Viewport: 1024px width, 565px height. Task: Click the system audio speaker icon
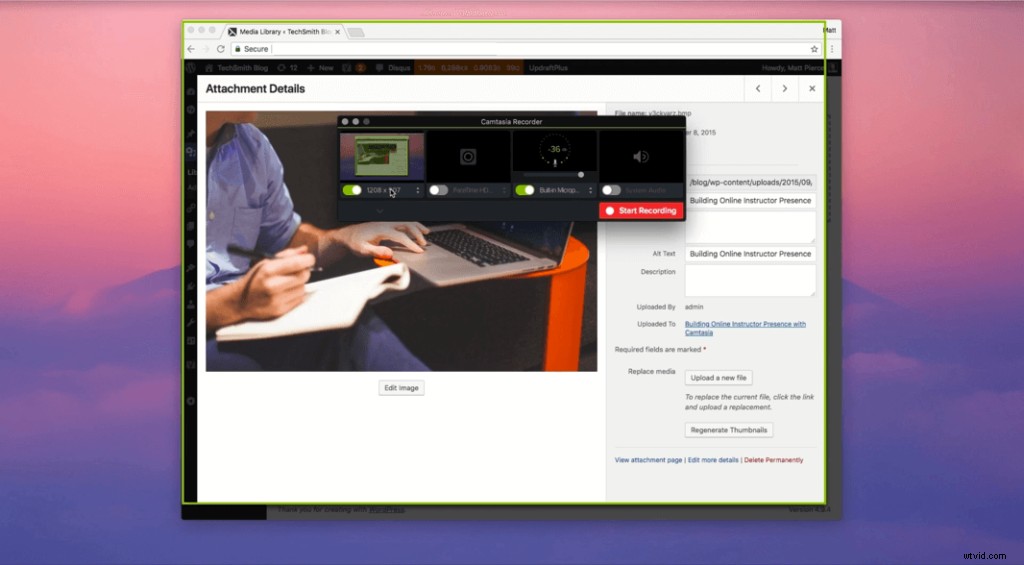[x=641, y=156]
